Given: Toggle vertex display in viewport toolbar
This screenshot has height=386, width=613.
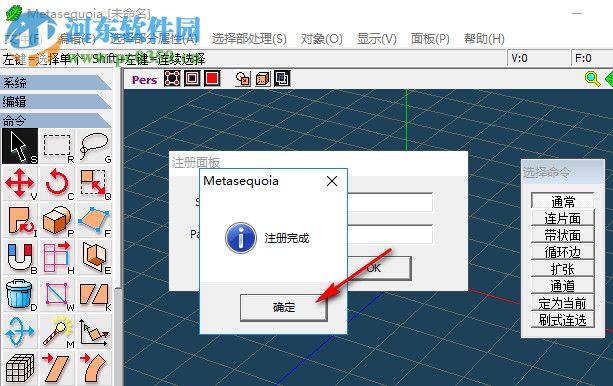Looking at the screenshot, I should [x=172, y=78].
